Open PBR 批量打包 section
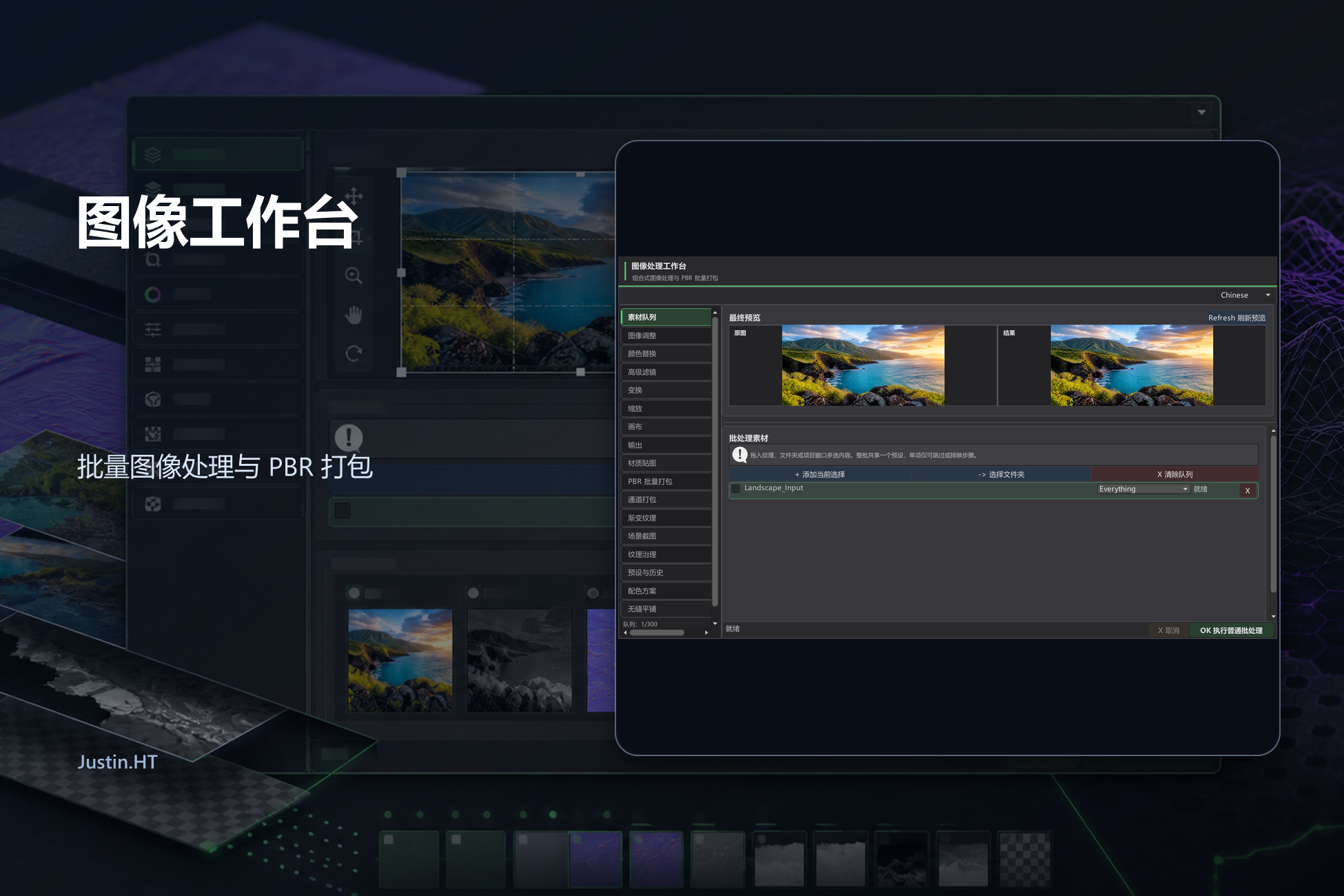The image size is (1344, 896). coord(666,482)
